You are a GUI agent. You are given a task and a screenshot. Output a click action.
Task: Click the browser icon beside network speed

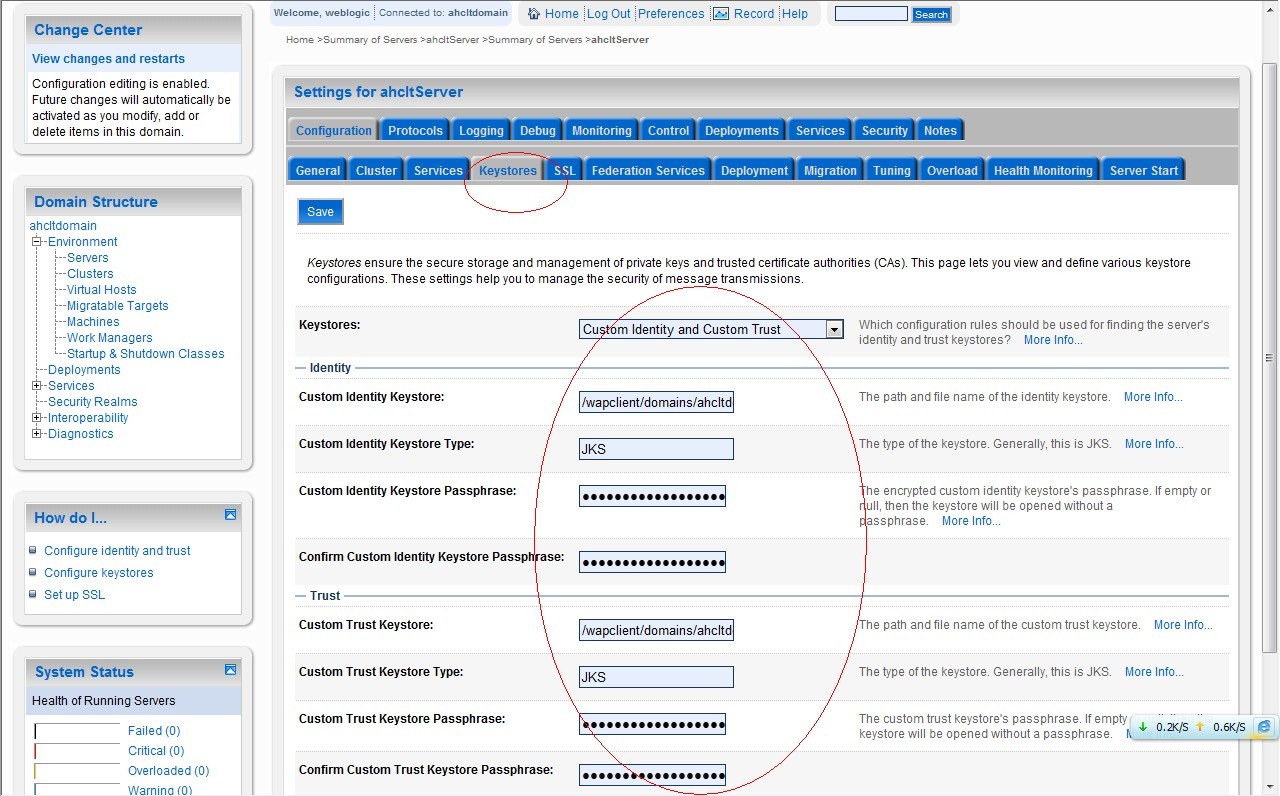click(1264, 727)
